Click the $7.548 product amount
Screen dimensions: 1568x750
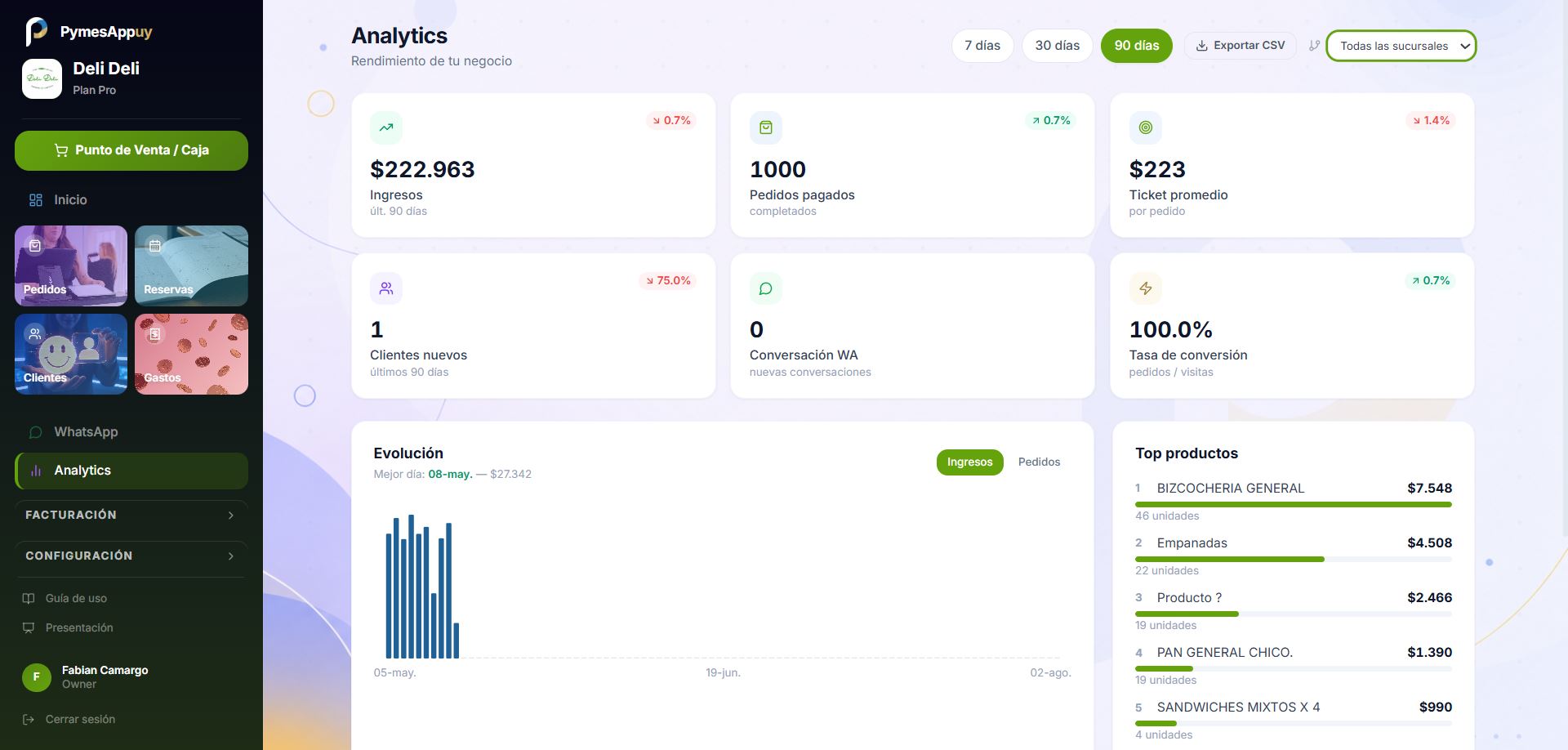pos(1429,489)
